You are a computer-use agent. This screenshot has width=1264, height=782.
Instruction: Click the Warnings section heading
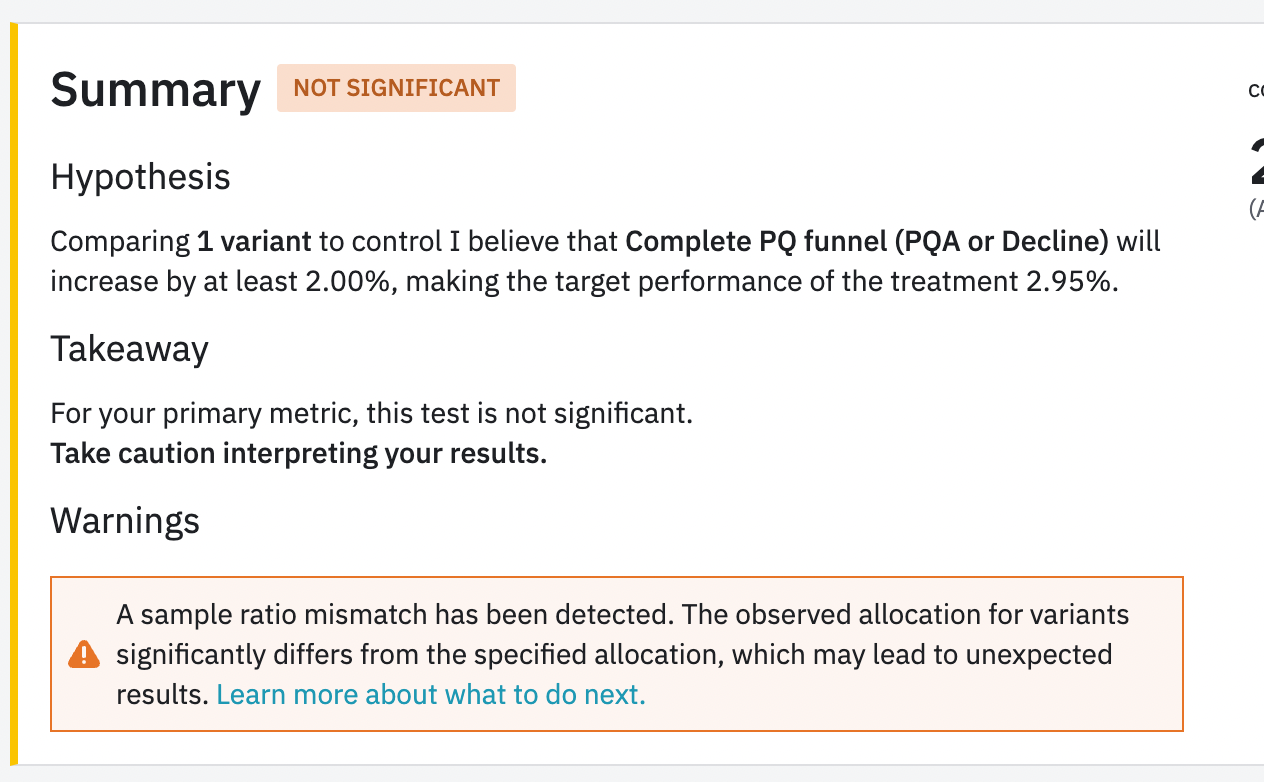125,521
